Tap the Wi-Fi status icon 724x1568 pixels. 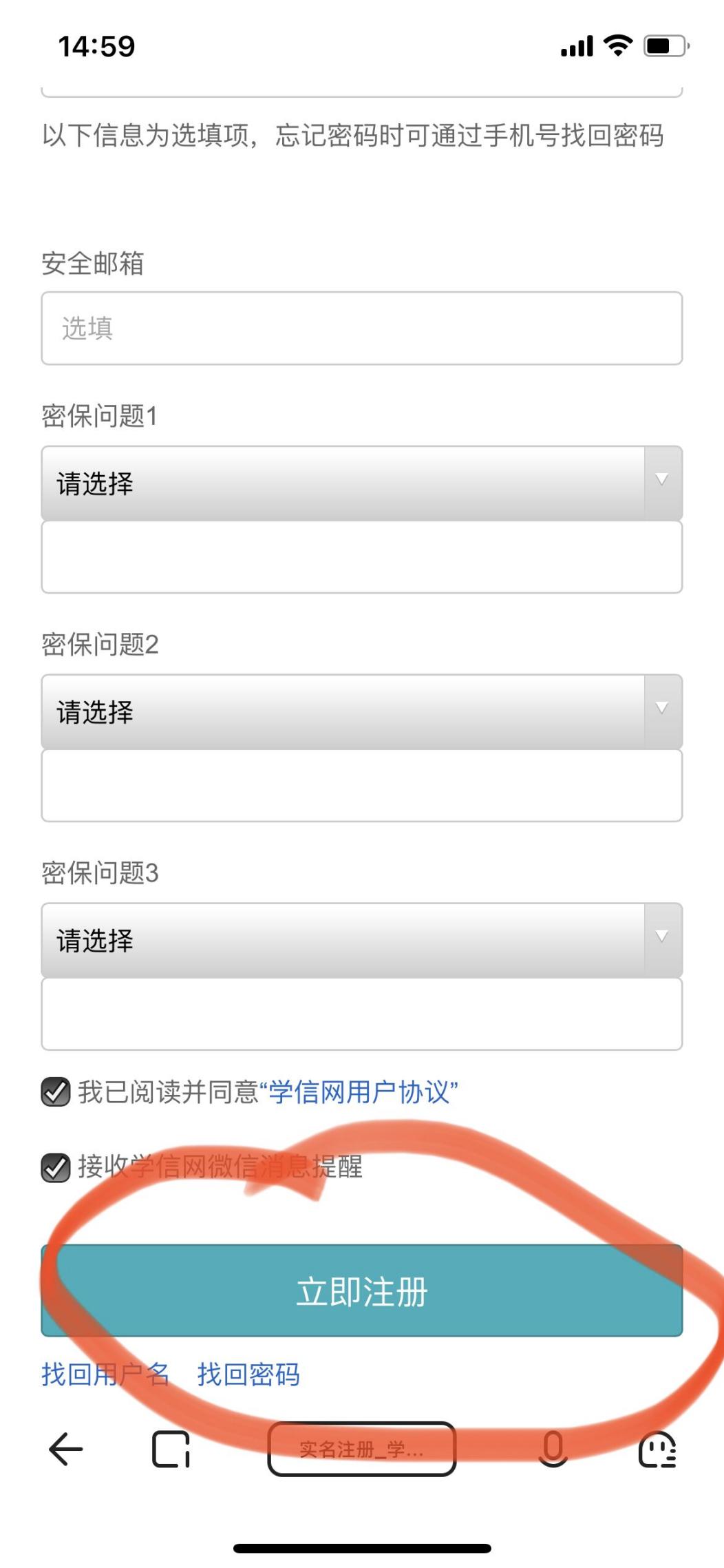617,46
